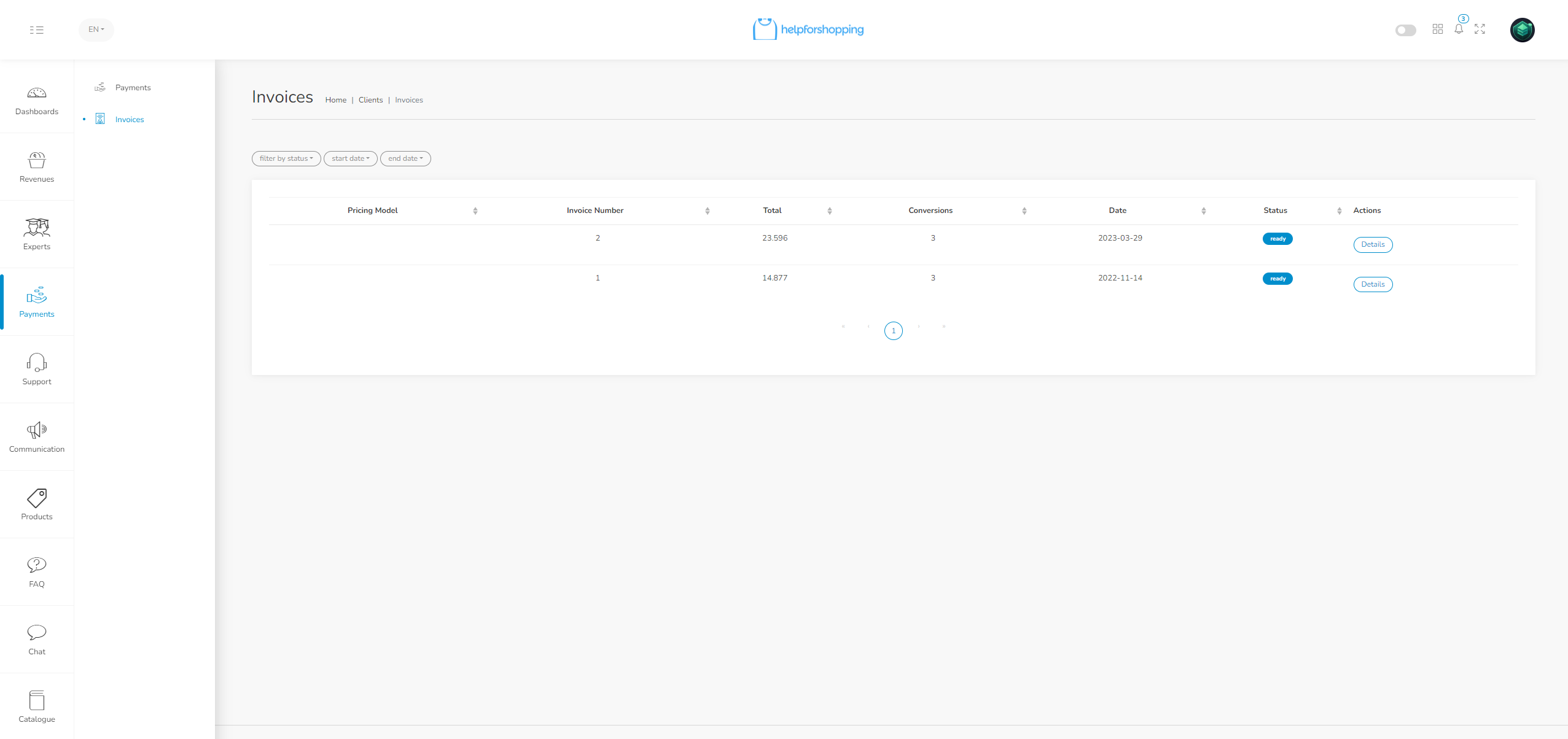Enter fullscreen with expand arrows icon

point(1480,29)
